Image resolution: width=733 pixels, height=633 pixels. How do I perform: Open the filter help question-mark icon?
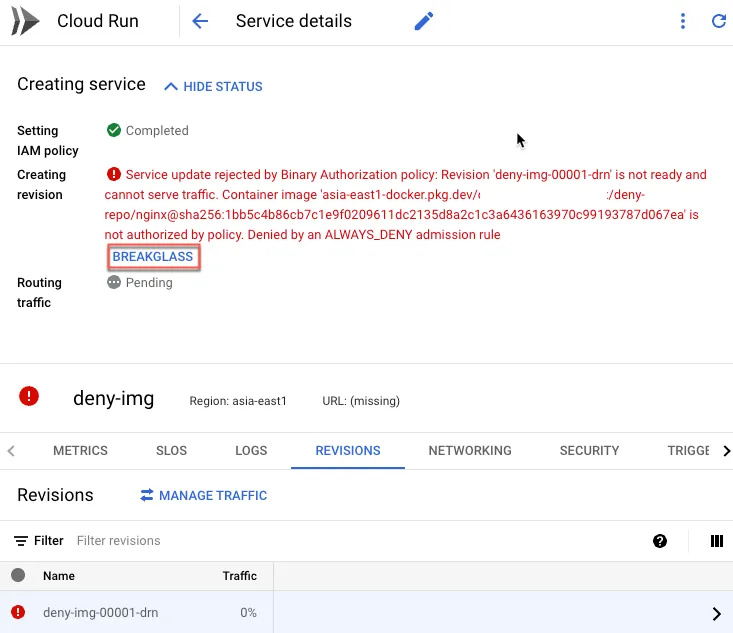[660, 541]
